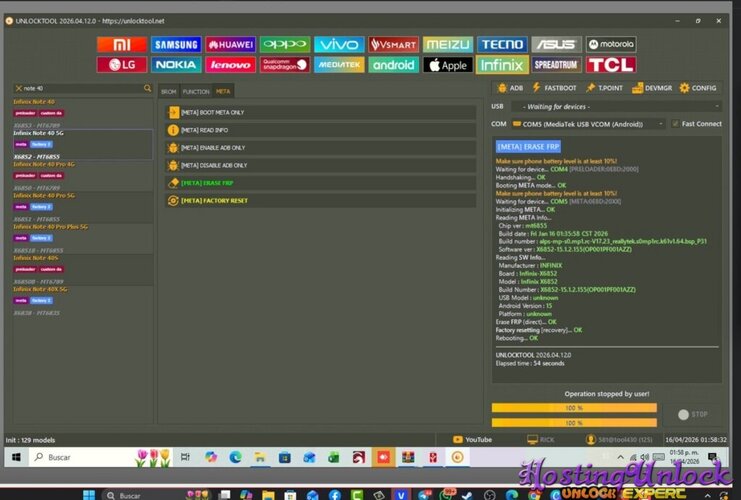Viewport: 741px width, 500px height.
Task: Select Infinix Note 40 model
Action: tap(83, 113)
